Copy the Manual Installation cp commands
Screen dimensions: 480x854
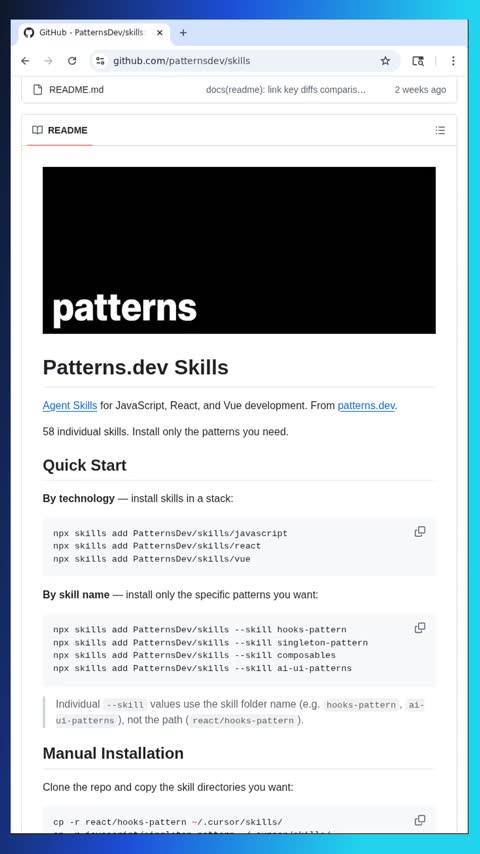pyautogui.click(x=420, y=820)
